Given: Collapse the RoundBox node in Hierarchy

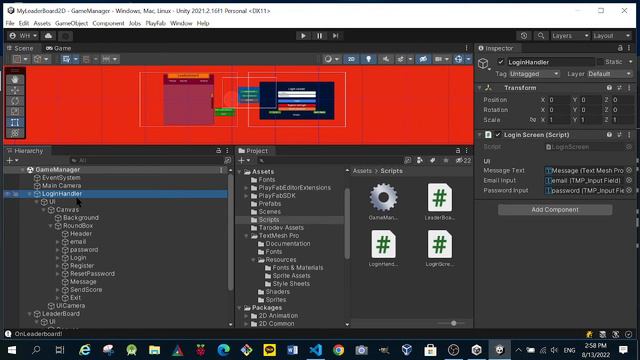Looking at the screenshot, I should [x=51, y=226].
